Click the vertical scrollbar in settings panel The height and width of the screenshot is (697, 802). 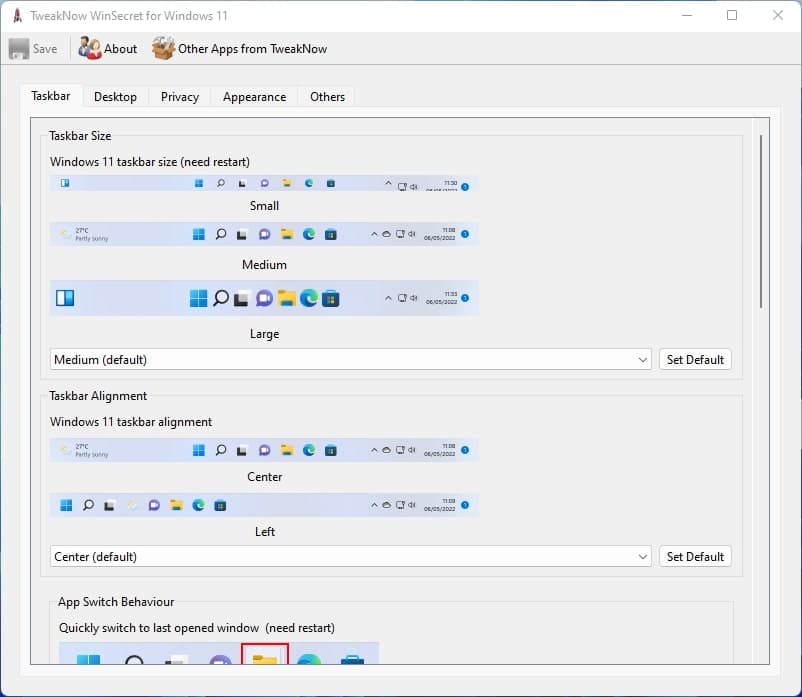click(x=761, y=220)
